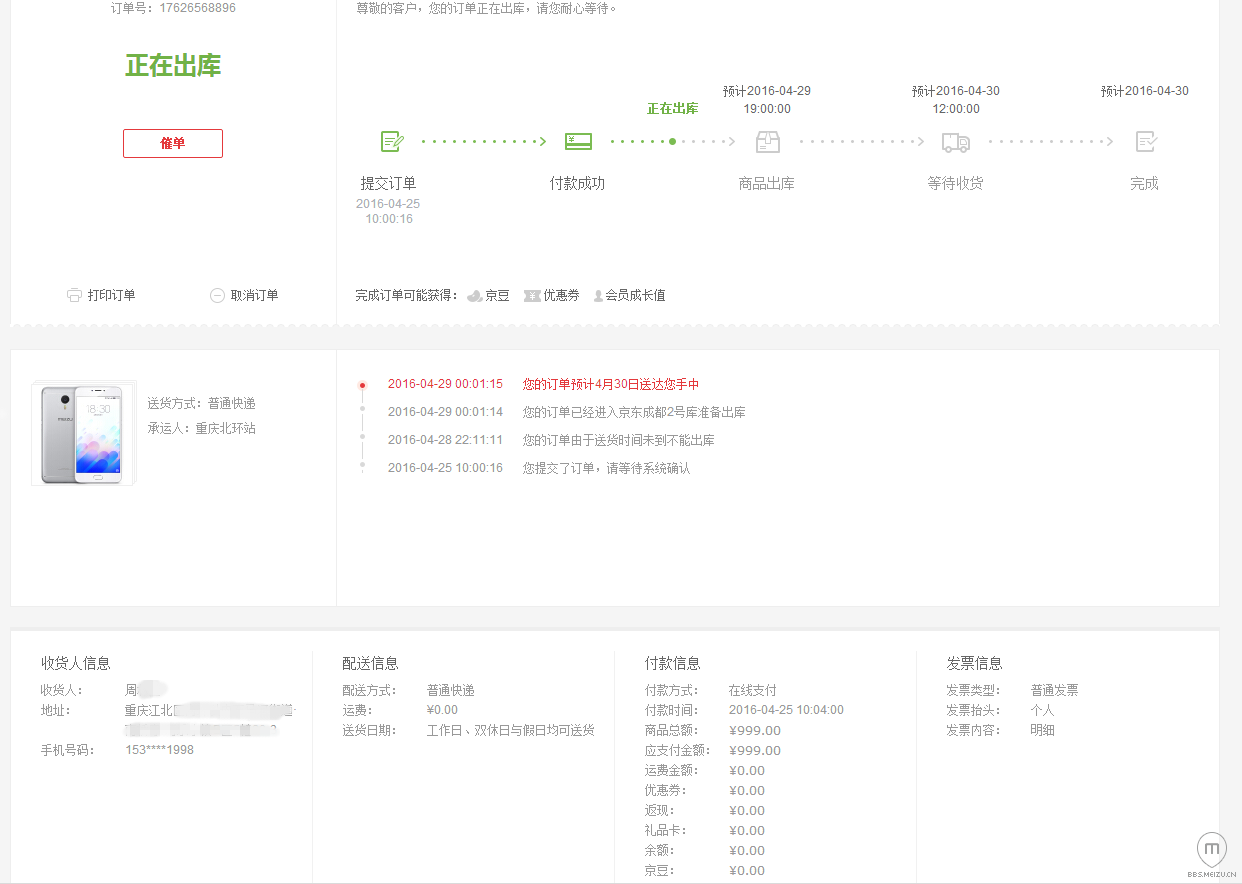
Task: Click the 优惠券 coupon reward icon
Action: (x=532, y=295)
